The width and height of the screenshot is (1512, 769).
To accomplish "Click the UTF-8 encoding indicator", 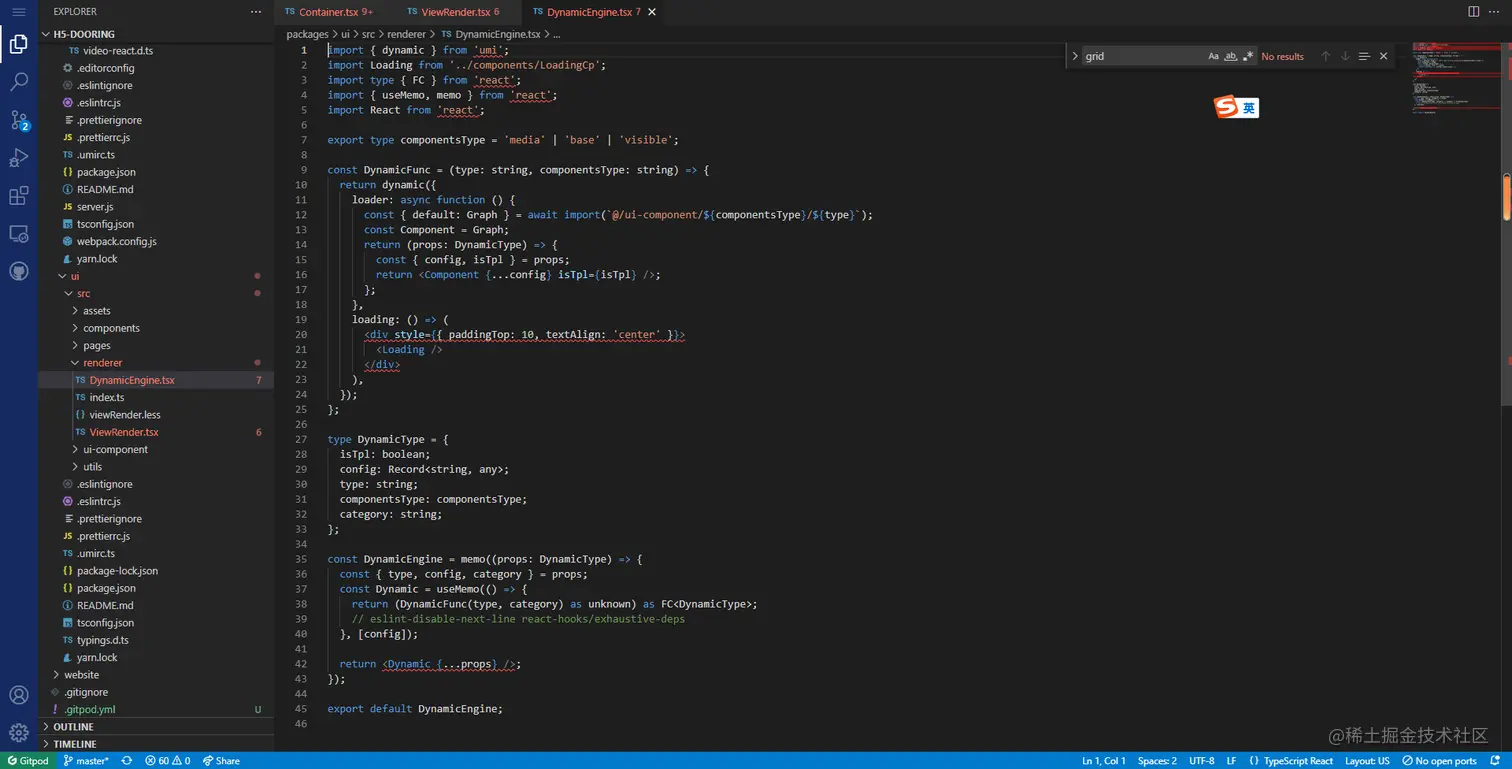I will click(x=1202, y=761).
